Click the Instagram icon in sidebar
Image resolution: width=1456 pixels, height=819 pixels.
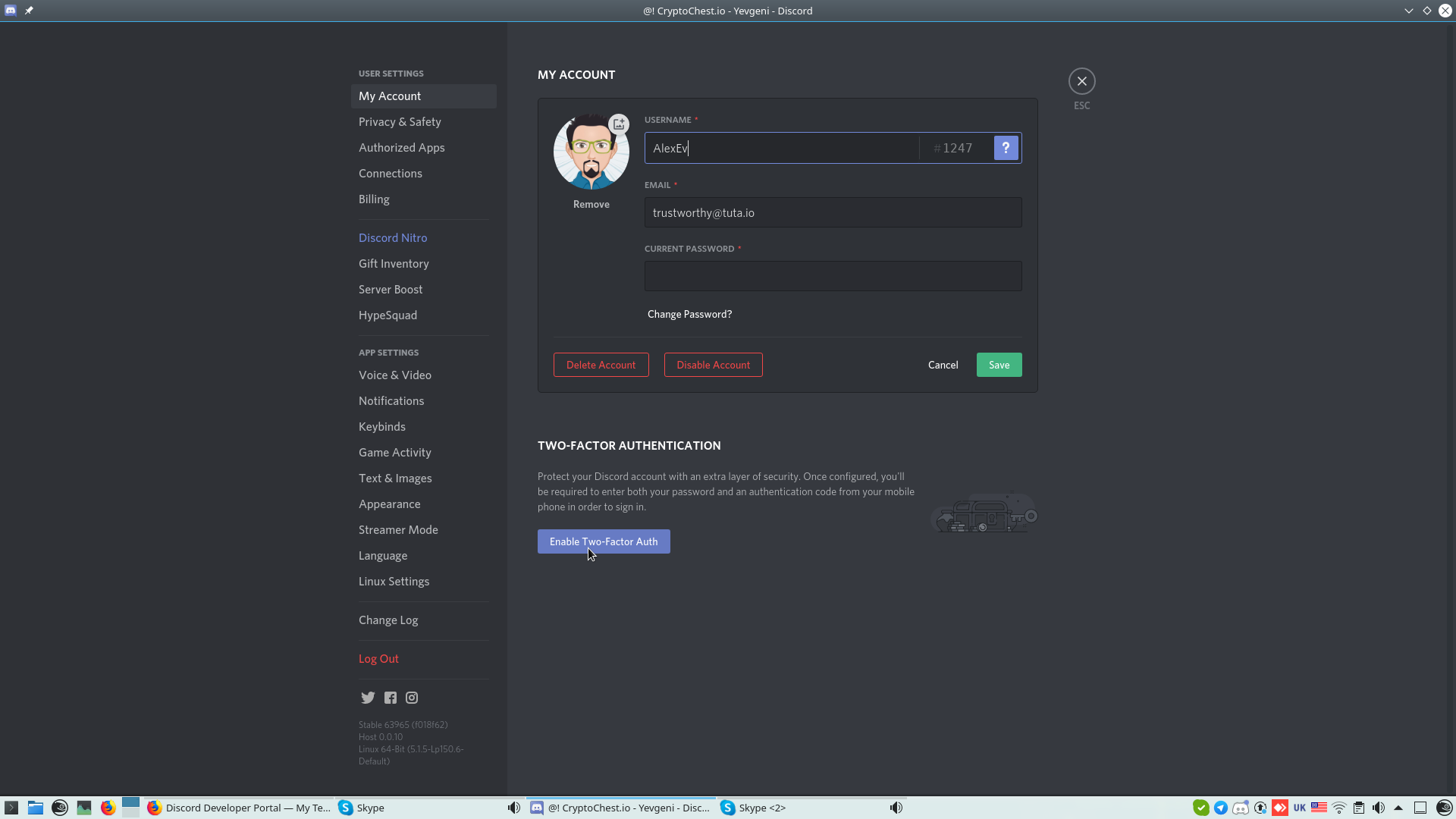click(x=412, y=698)
